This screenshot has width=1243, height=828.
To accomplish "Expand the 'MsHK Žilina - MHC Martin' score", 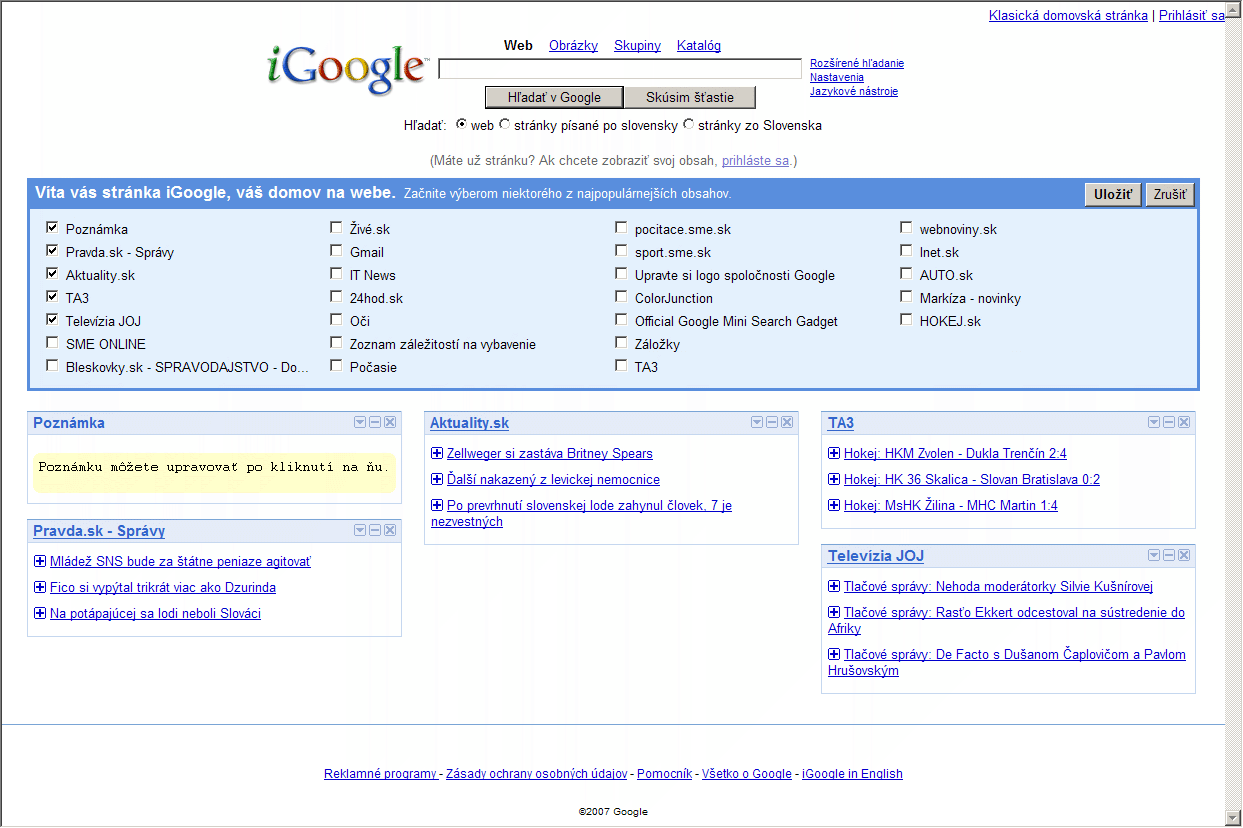I will (x=834, y=505).
